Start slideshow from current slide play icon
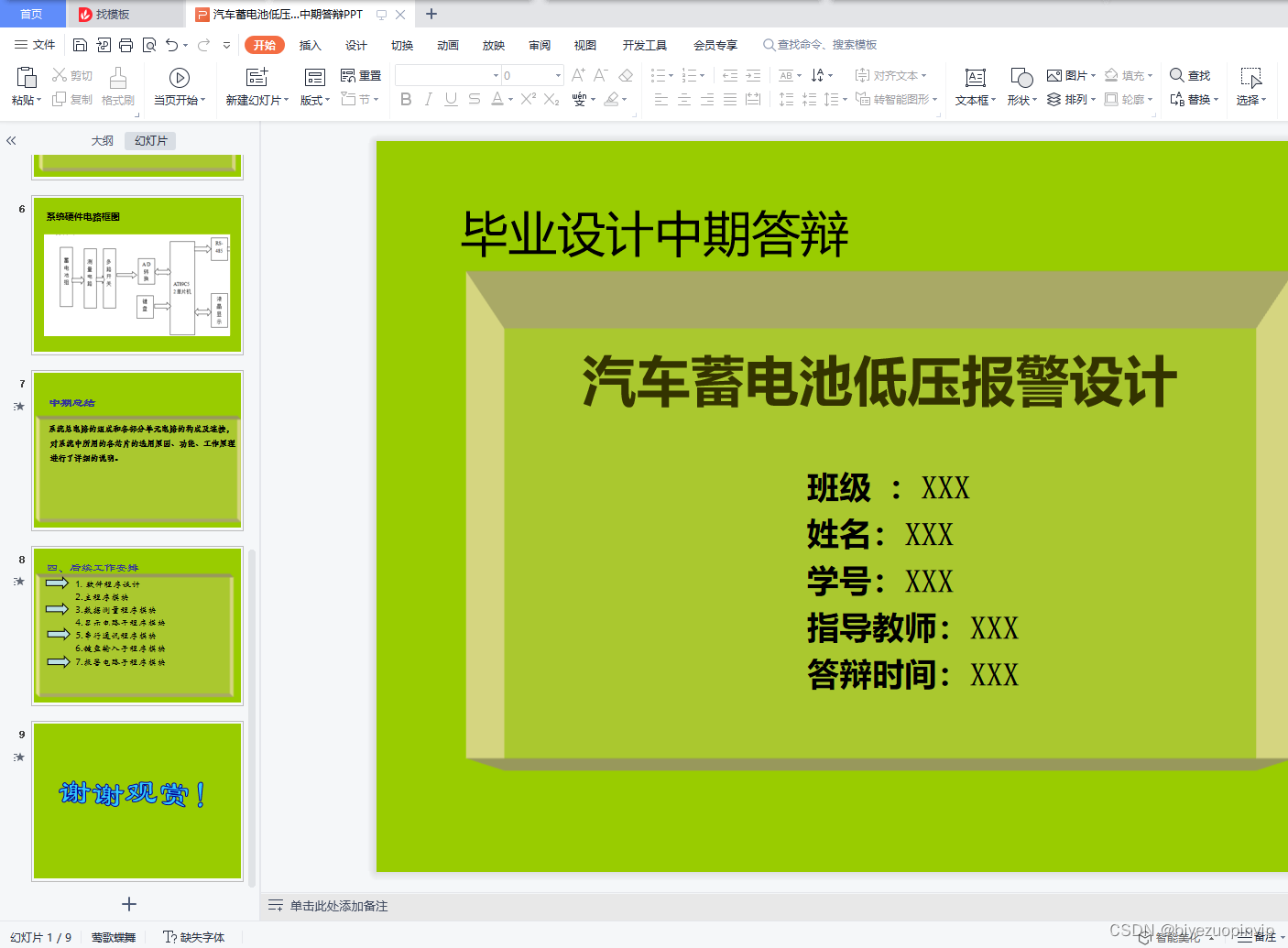This screenshot has width=1288, height=948. [180, 78]
